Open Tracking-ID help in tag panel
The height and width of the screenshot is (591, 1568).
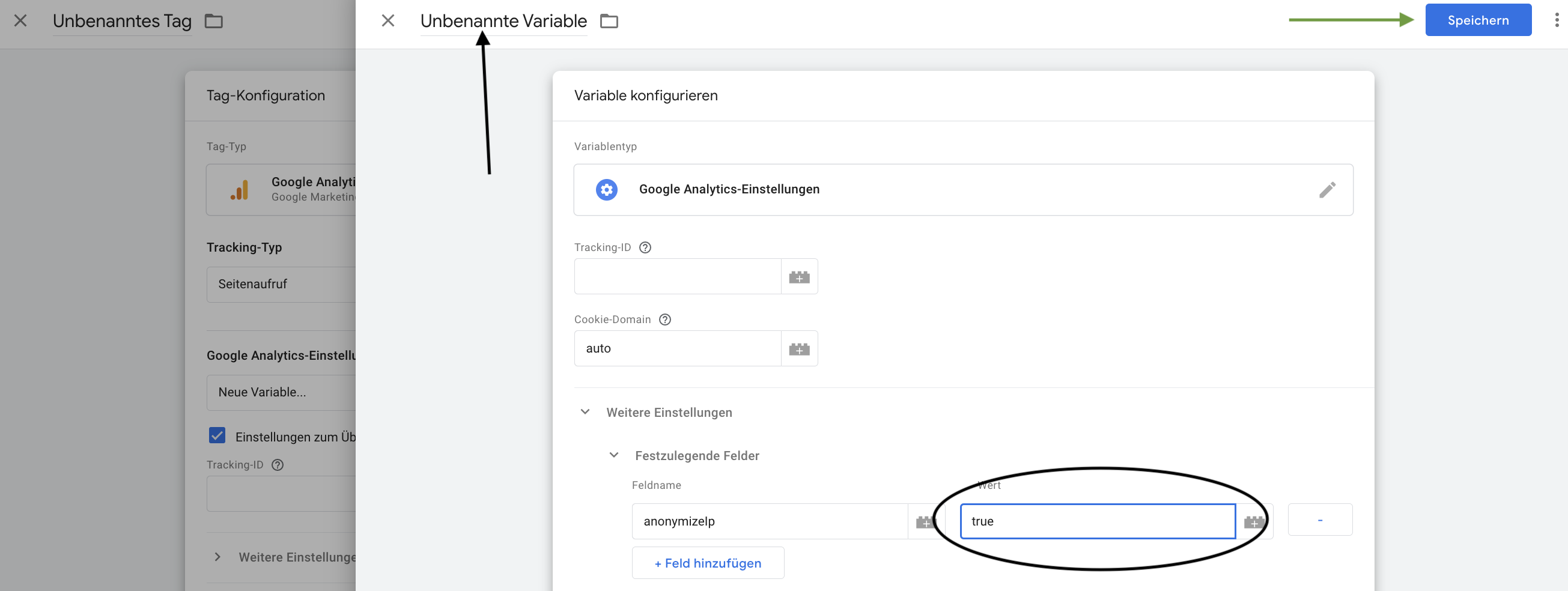[x=277, y=465]
